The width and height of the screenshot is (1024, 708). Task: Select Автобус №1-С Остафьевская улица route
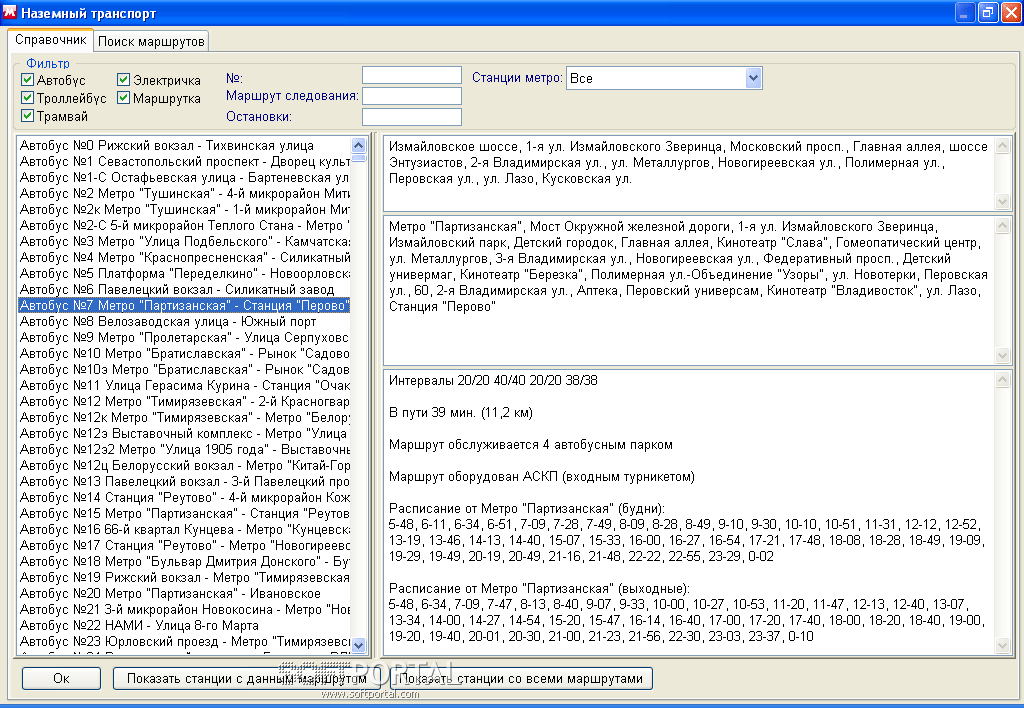184,178
